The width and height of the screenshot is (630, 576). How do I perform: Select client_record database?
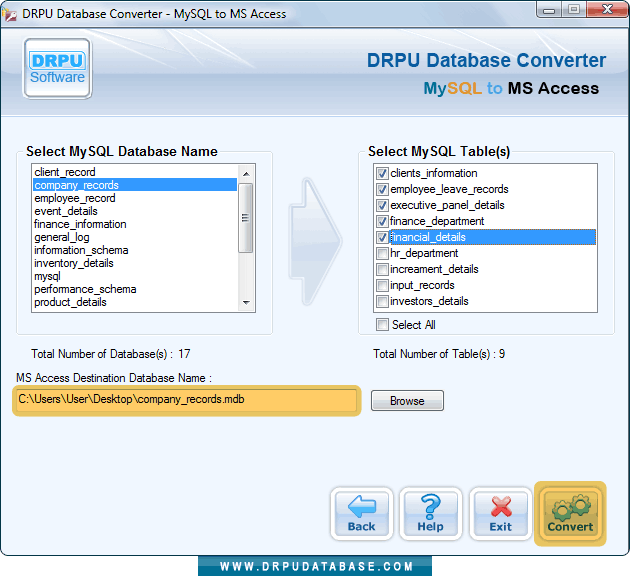[135, 172]
